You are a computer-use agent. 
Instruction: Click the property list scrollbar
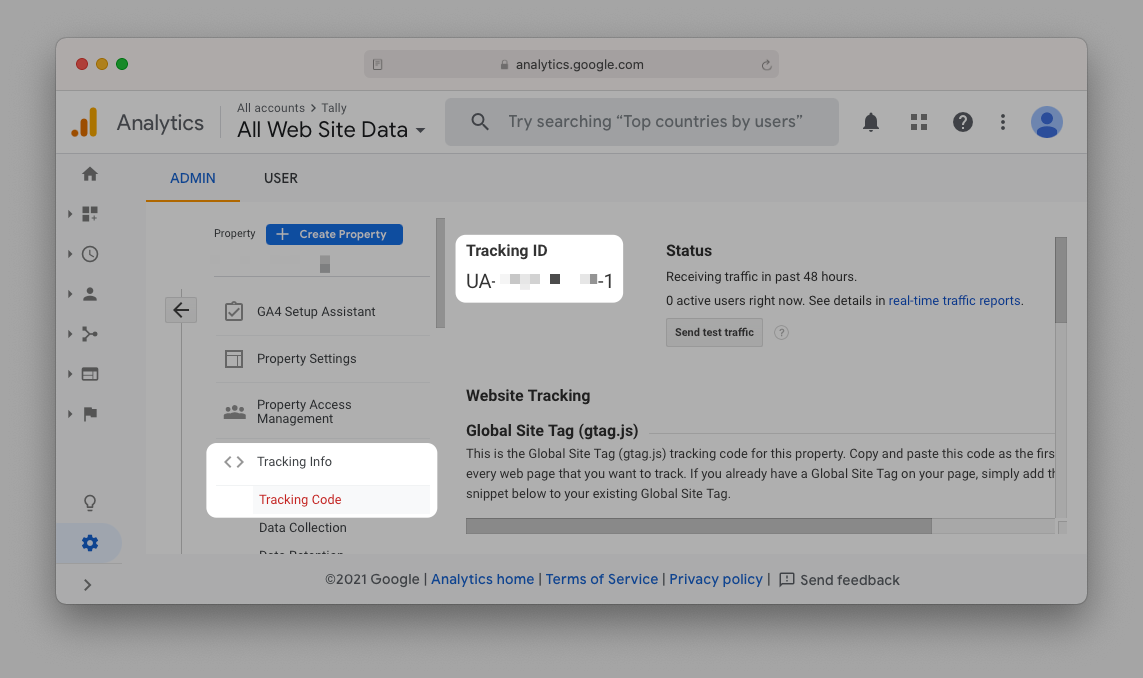(440, 273)
